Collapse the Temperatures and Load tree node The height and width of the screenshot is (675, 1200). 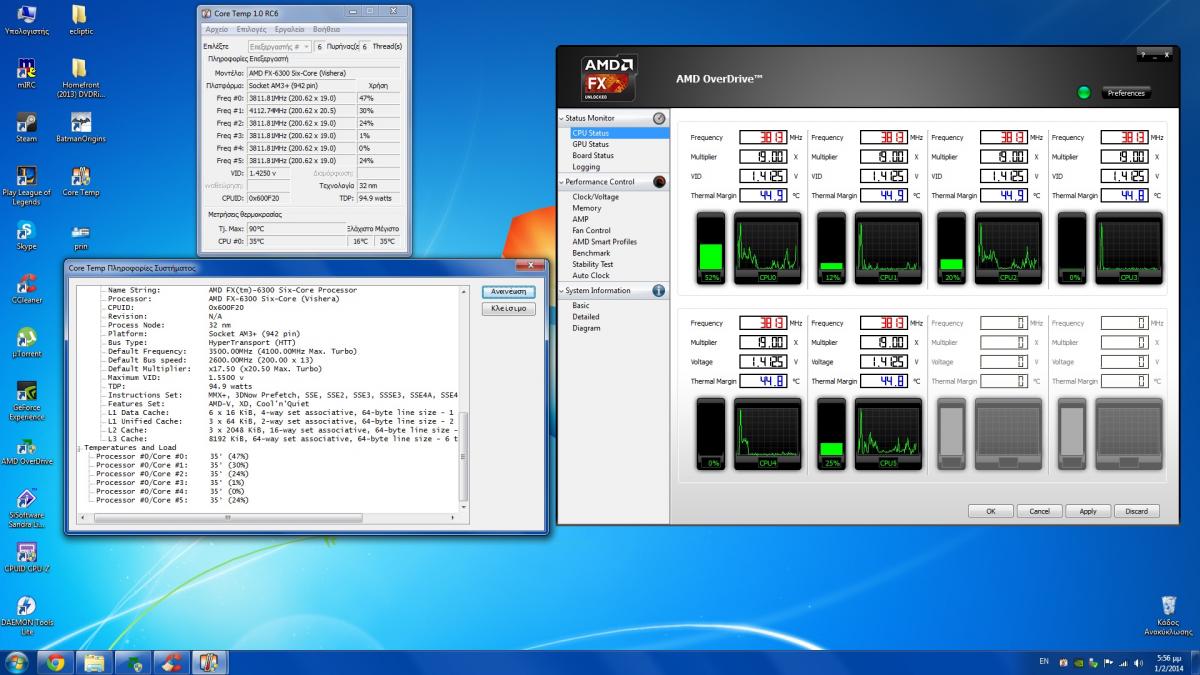pos(80,448)
